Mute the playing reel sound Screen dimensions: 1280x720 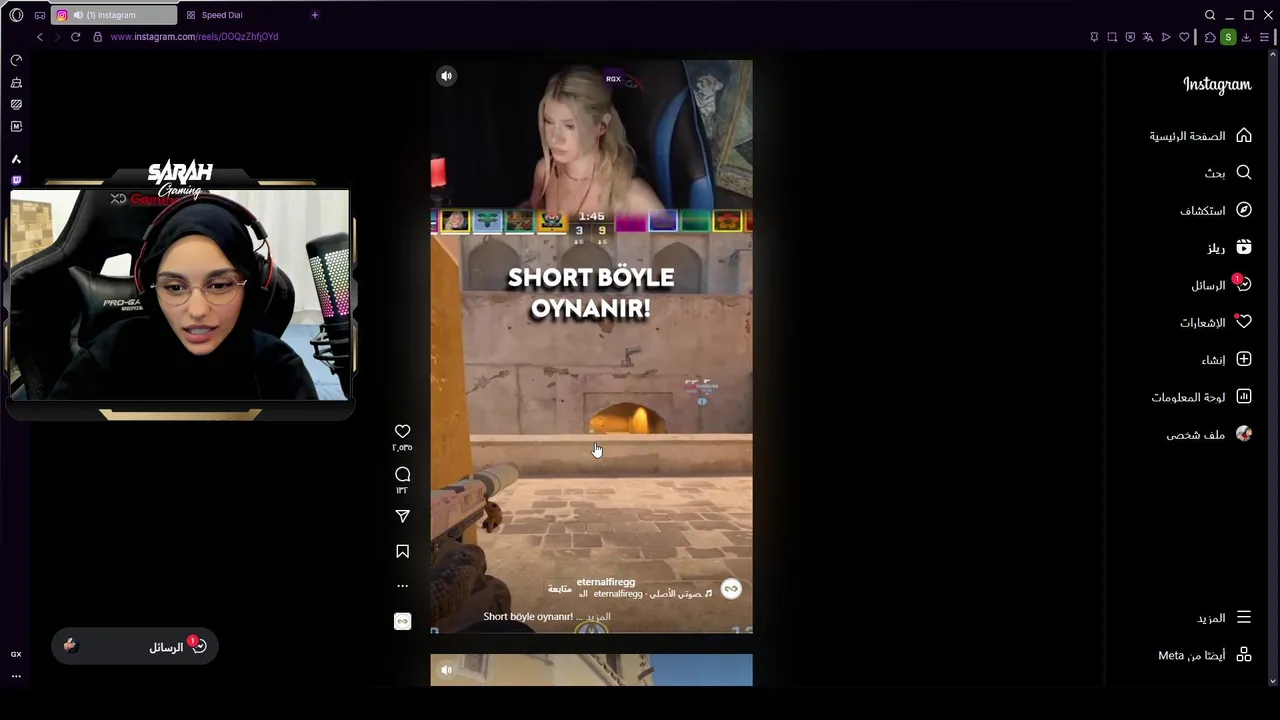click(x=447, y=76)
